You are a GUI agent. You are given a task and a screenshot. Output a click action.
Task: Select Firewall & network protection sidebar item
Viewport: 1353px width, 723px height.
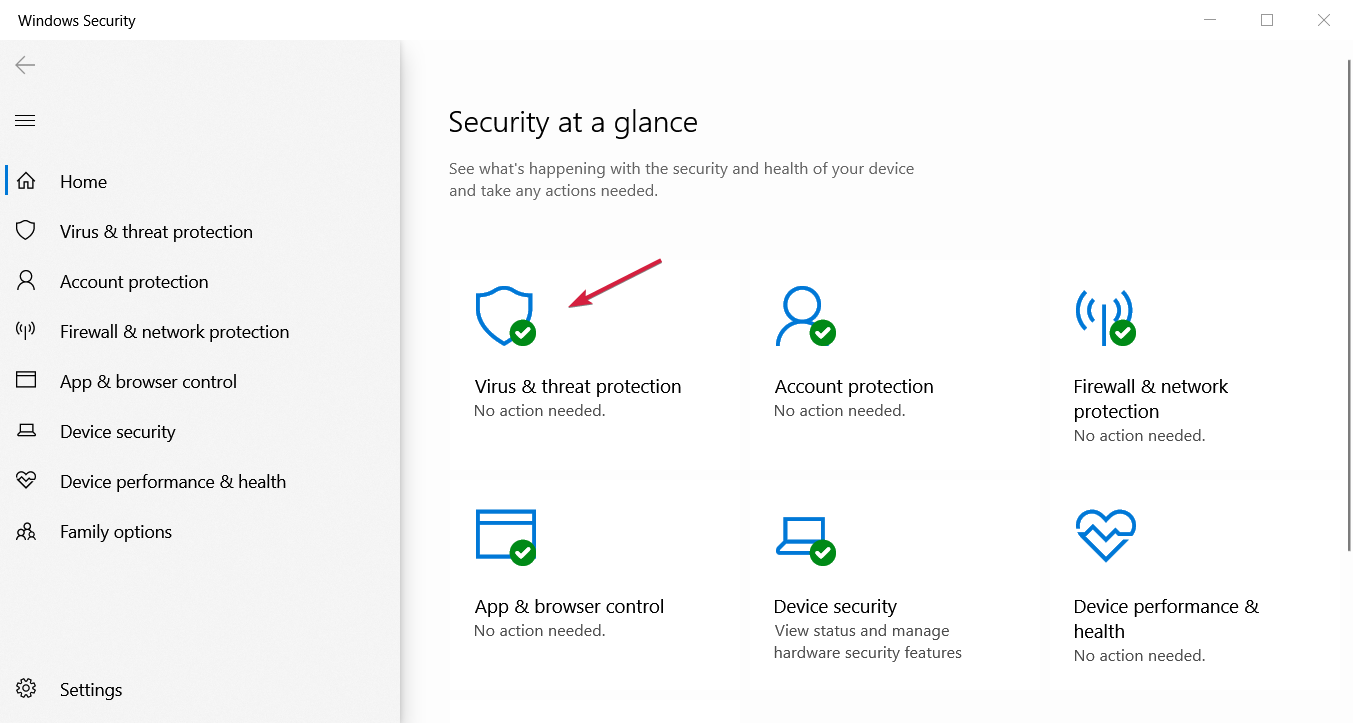(174, 332)
